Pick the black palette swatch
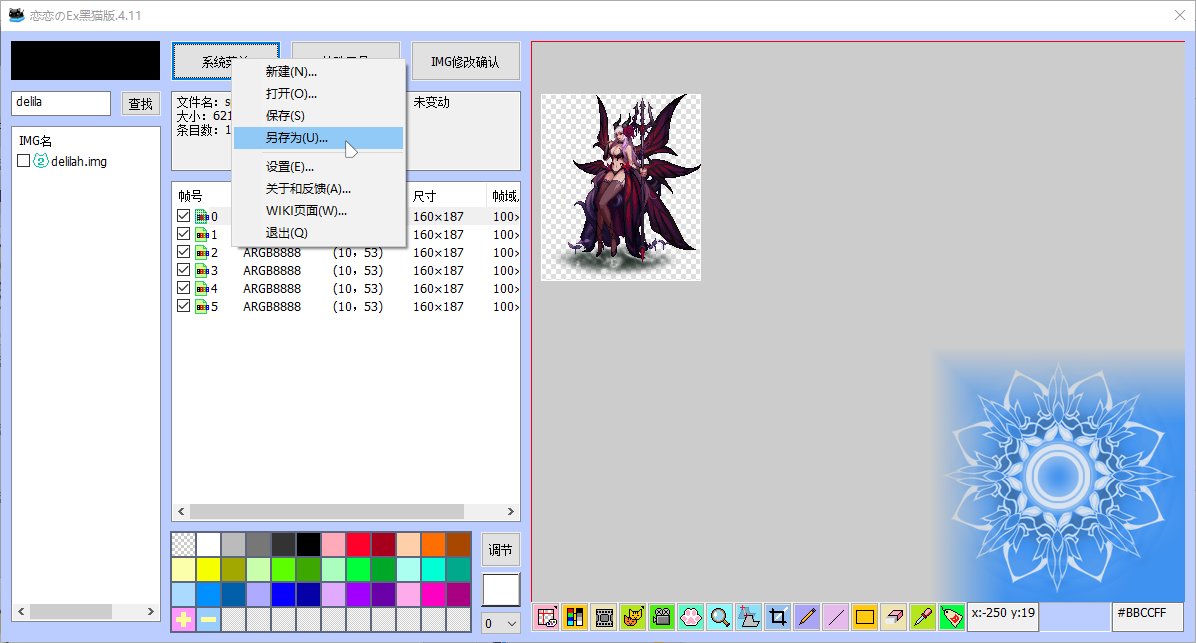Image resolution: width=1196 pixels, height=643 pixels. click(x=308, y=545)
